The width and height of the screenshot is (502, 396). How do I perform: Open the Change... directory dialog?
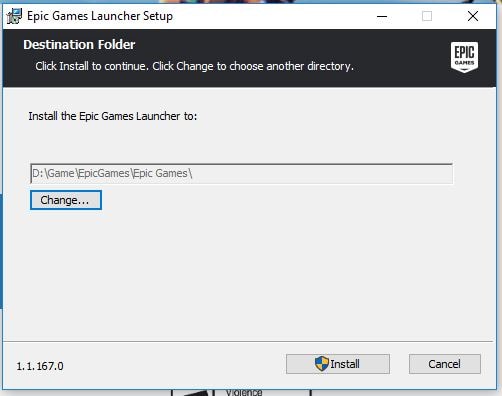point(66,200)
